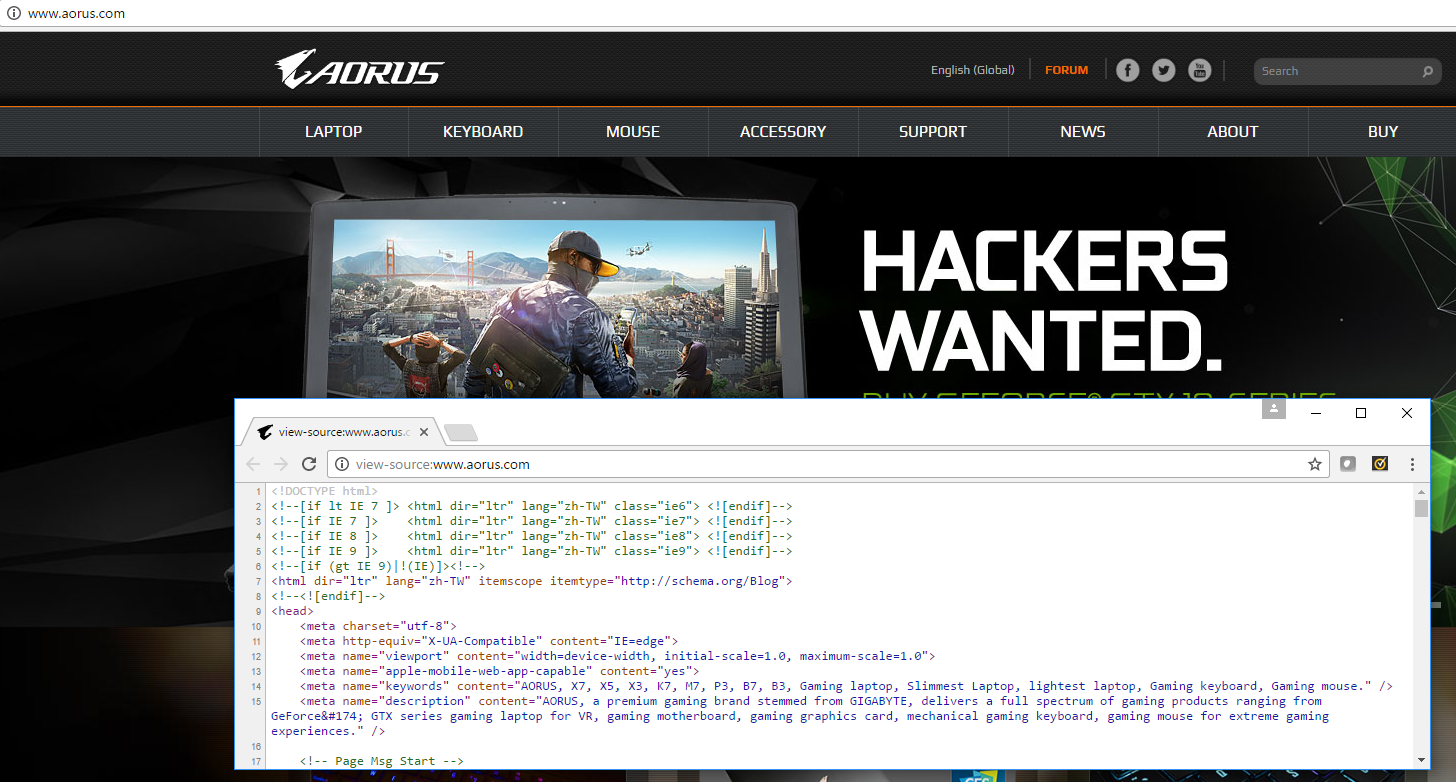Image resolution: width=1456 pixels, height=782 pixels.
Task: Open the English (Global) language selector
Action: 972,70
